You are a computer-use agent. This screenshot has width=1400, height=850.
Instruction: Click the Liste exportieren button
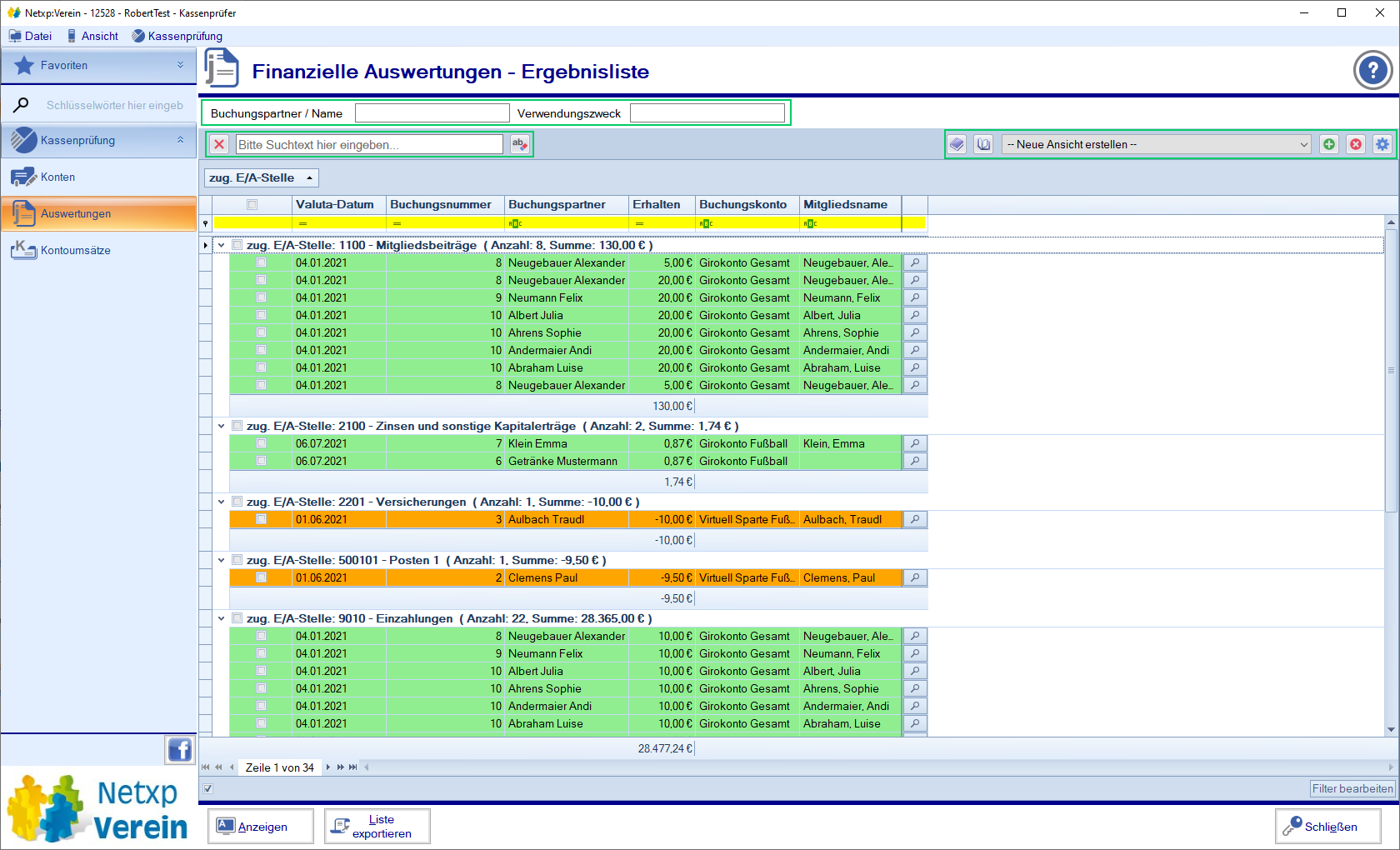pyautogui.click(x=377, y=827)
